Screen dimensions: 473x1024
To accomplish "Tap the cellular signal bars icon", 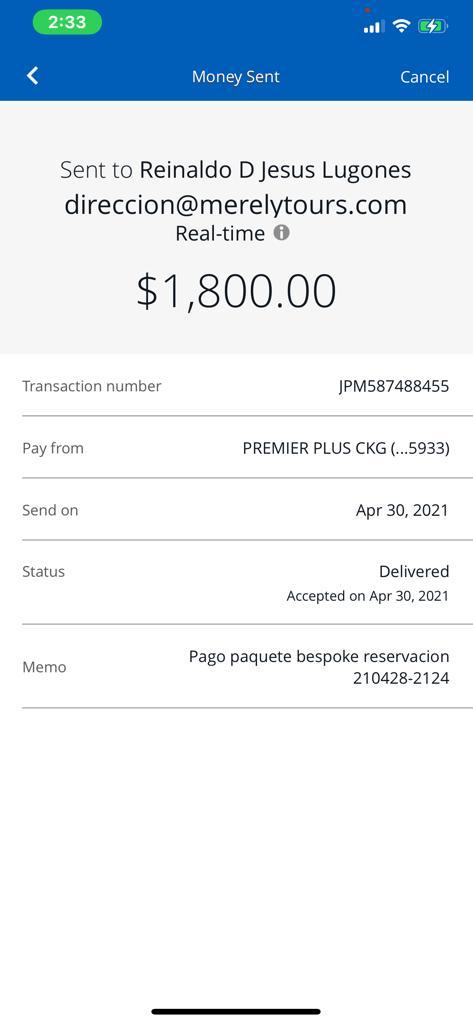I will coord(374,27).
